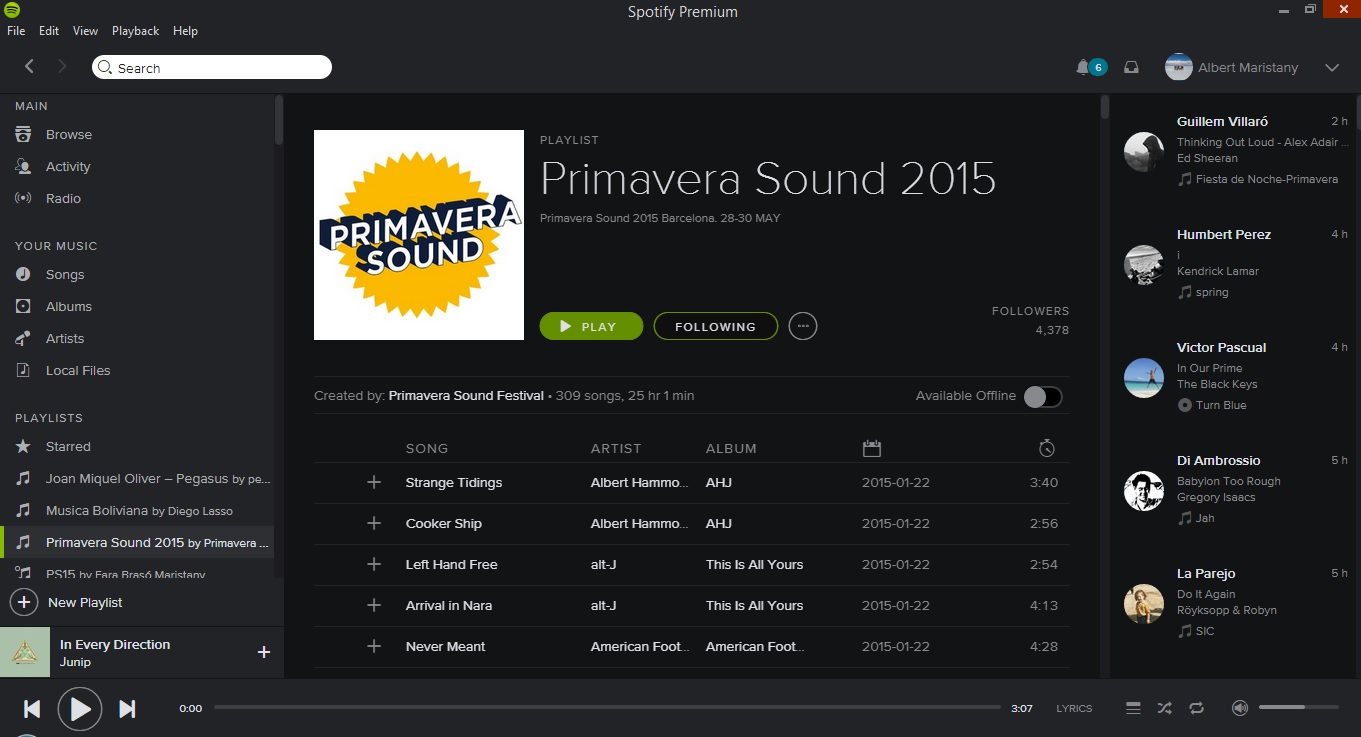Add Arrival in Nara to your music

pos(374,606)
